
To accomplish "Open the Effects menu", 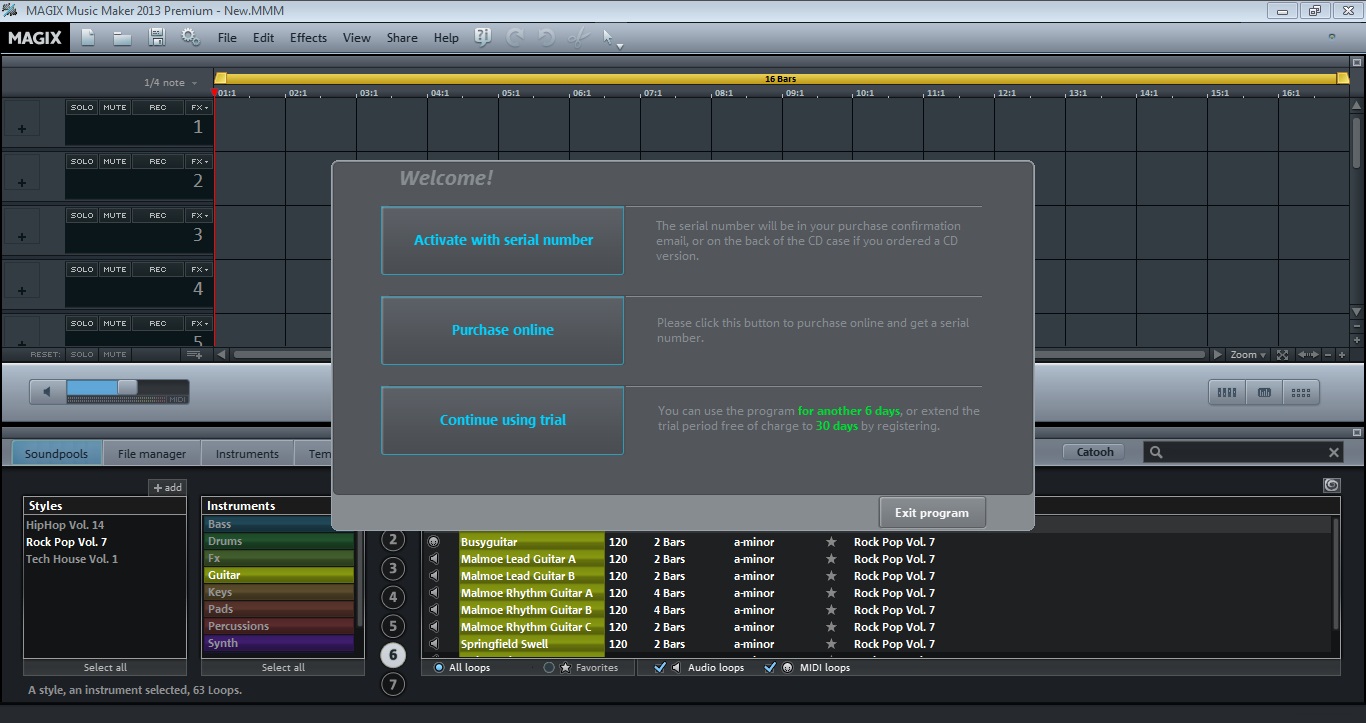I will click(308, 38).
